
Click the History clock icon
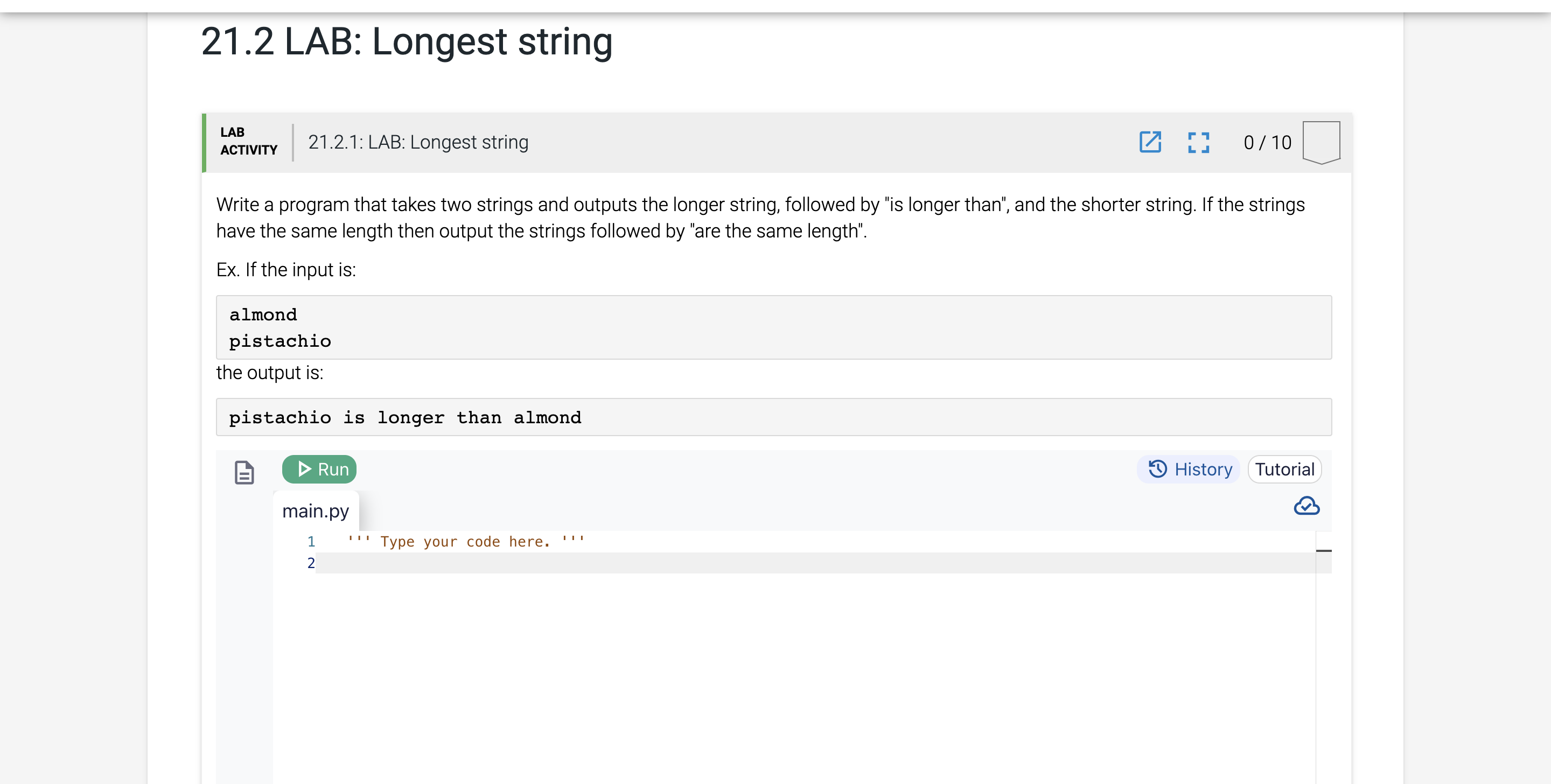tap(1157, 469)
